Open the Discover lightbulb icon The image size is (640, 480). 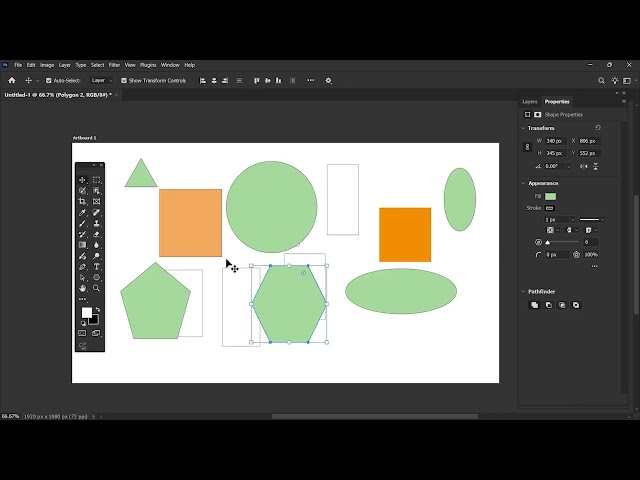615,81
